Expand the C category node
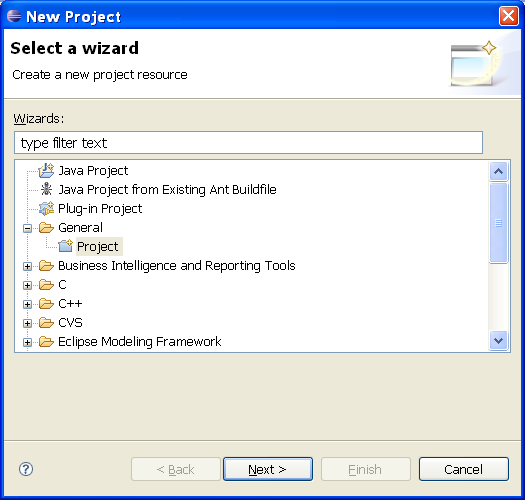The width and height of the screenshot is (525, 500). [27, 286]
